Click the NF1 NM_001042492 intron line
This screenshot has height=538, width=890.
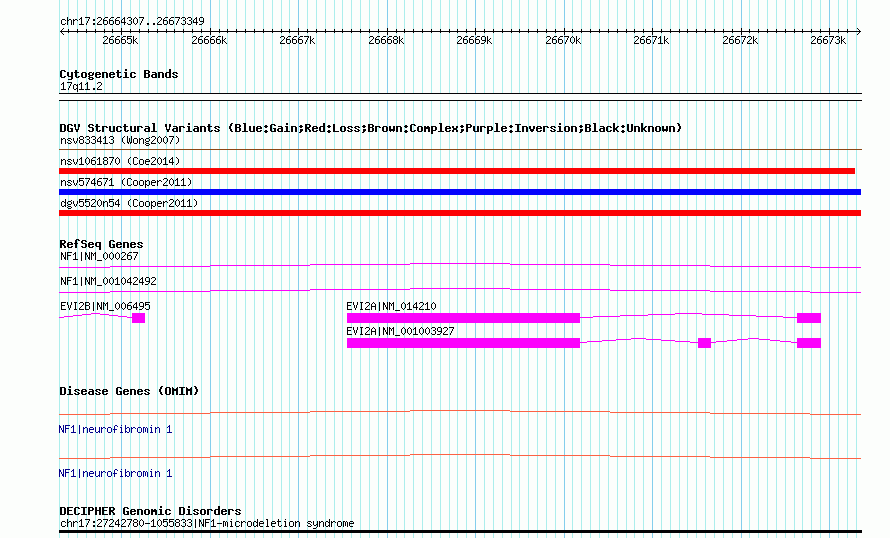click(x=460, y=290)
